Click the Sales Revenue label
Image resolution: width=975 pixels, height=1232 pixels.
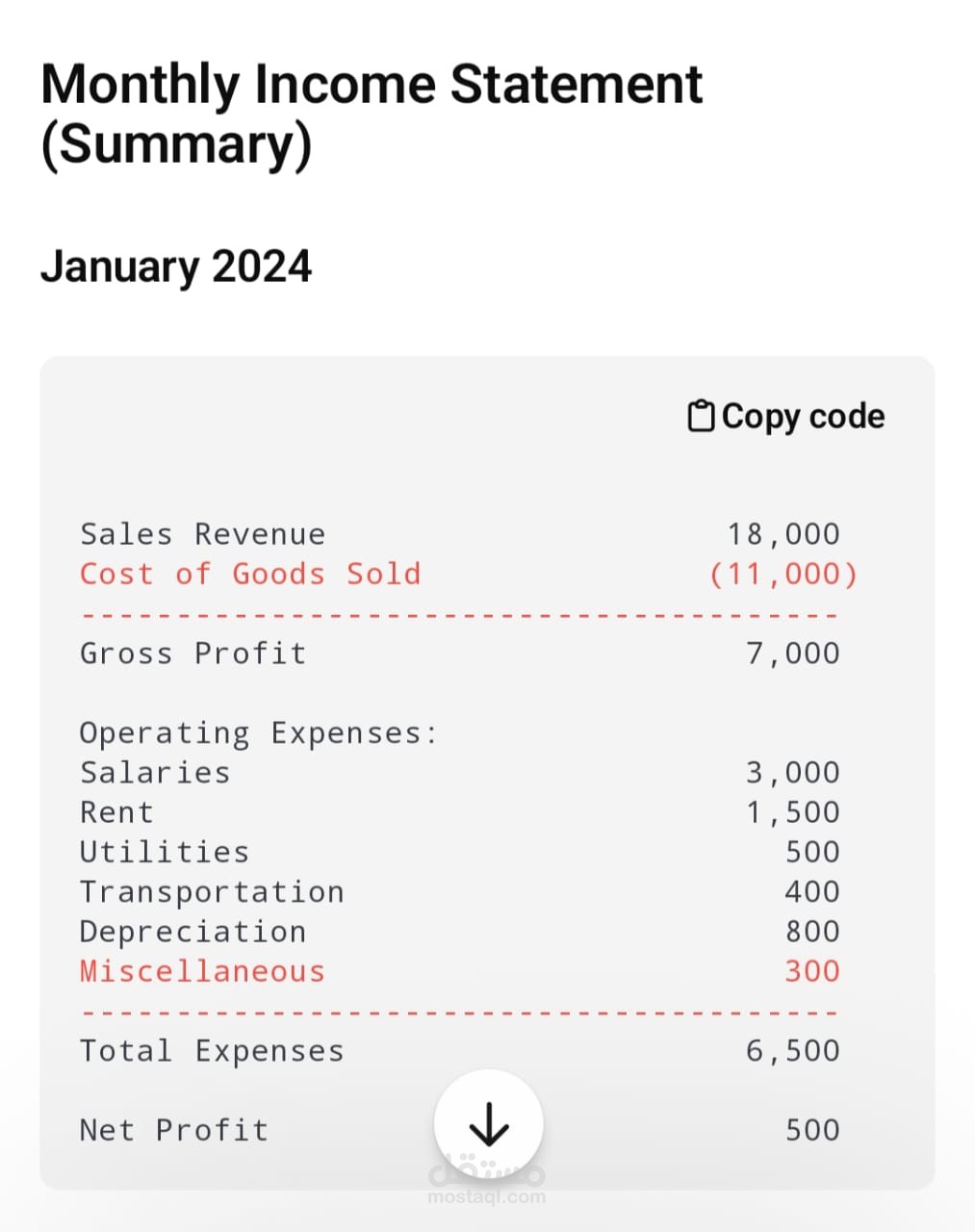[203, 534]
